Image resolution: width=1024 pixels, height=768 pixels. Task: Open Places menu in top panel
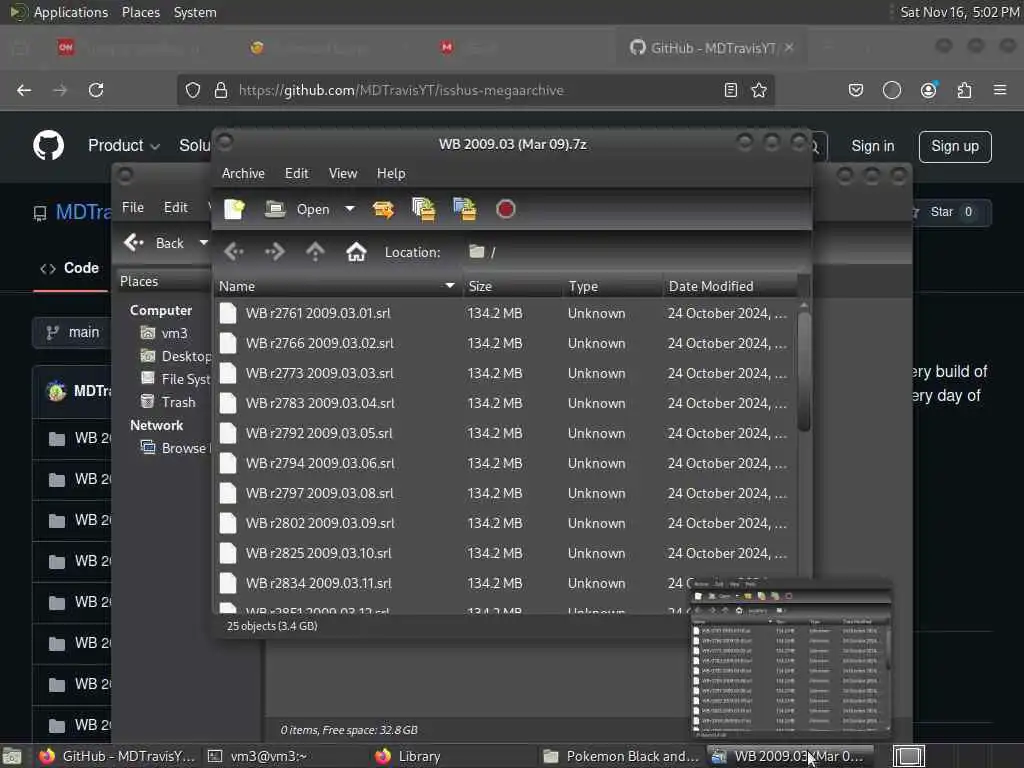pos(140,12)
